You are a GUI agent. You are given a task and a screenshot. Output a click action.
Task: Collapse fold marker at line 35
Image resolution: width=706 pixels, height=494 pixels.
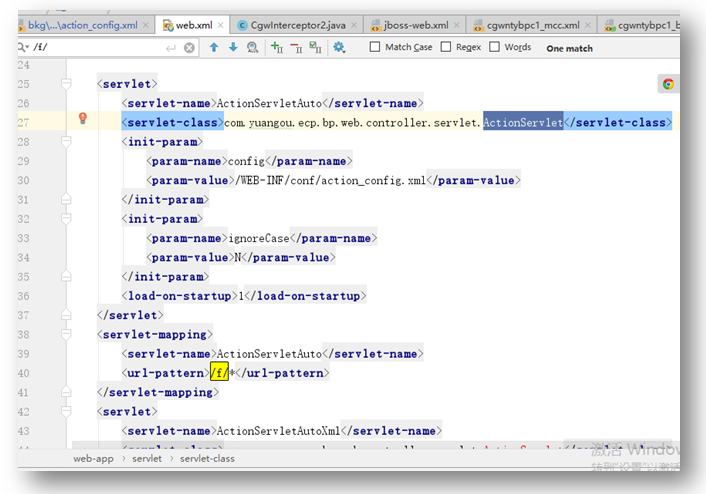point(66,276)
